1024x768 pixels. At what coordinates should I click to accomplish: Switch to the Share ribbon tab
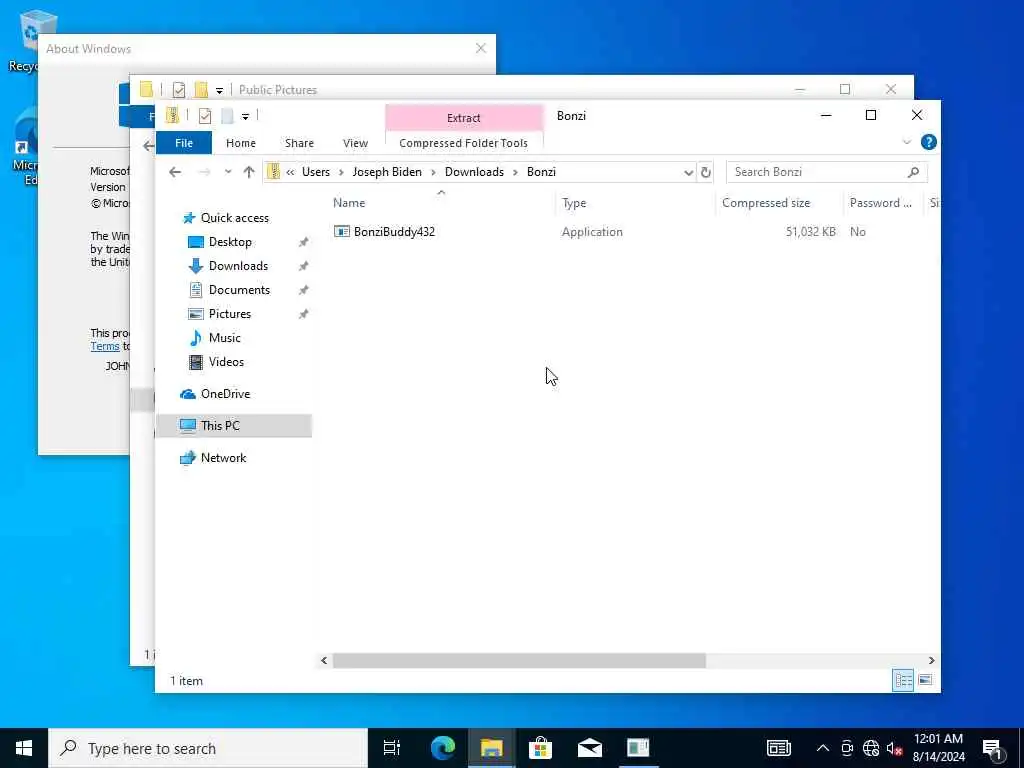click(299, 143)
